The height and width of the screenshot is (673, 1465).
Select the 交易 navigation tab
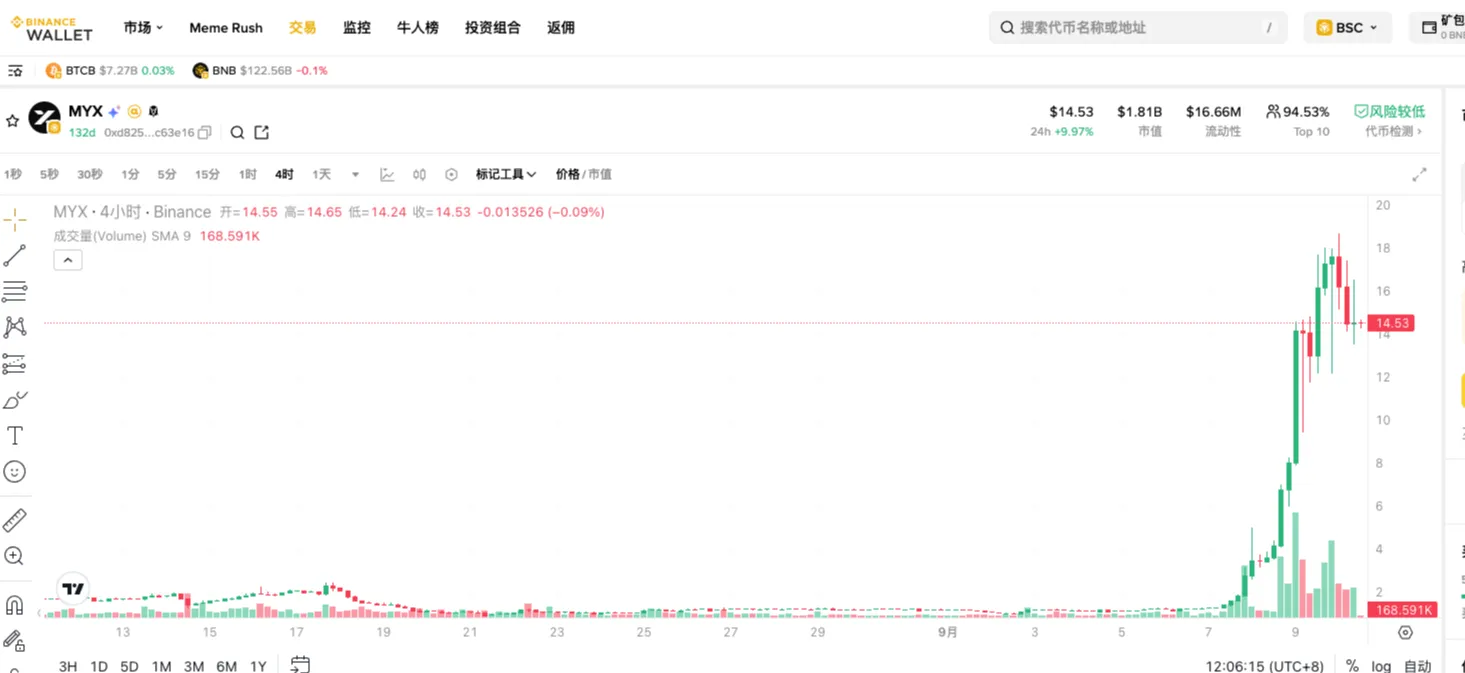point(303,28)
